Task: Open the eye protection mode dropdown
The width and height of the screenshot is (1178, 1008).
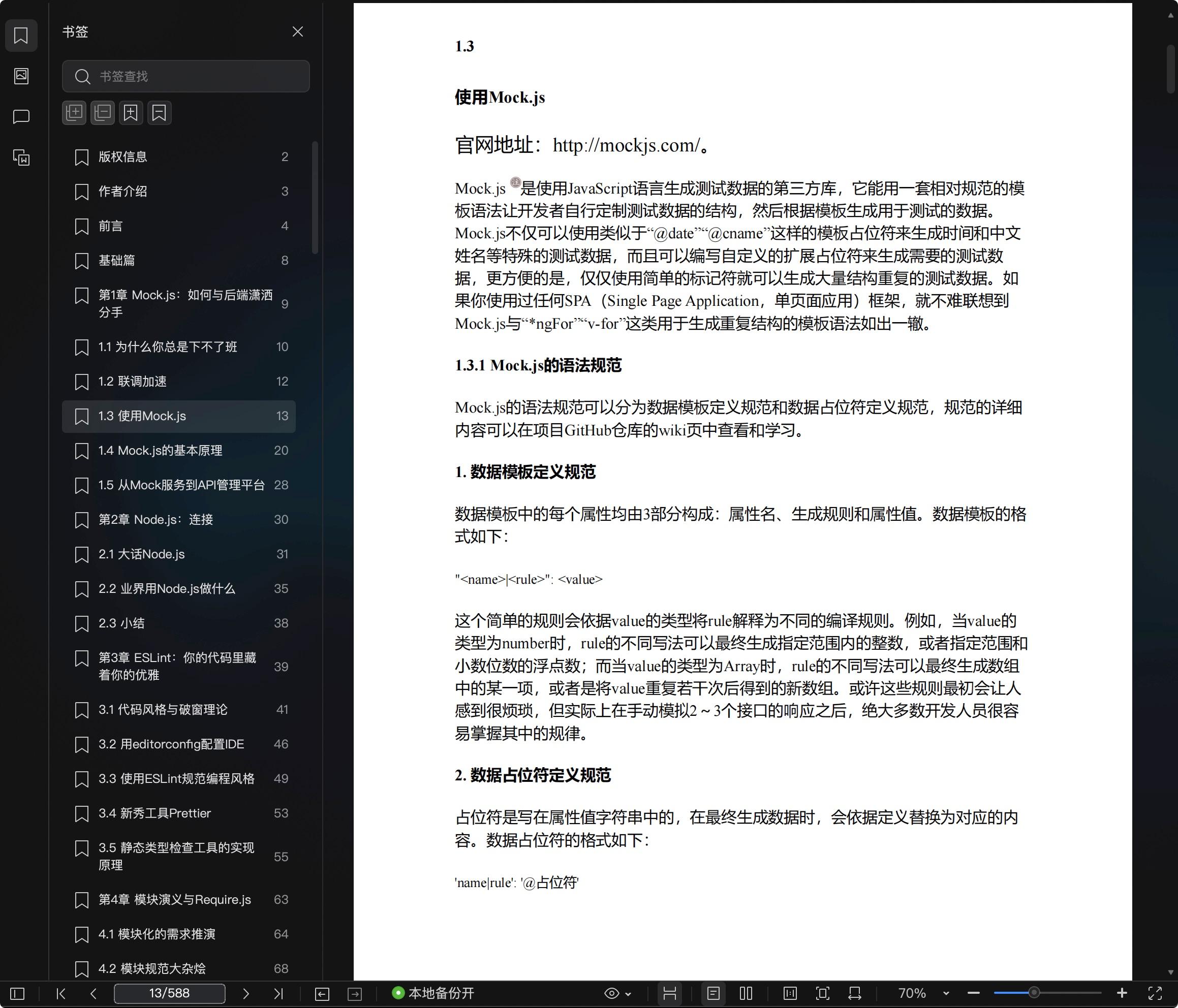Action: pos(617,993)
